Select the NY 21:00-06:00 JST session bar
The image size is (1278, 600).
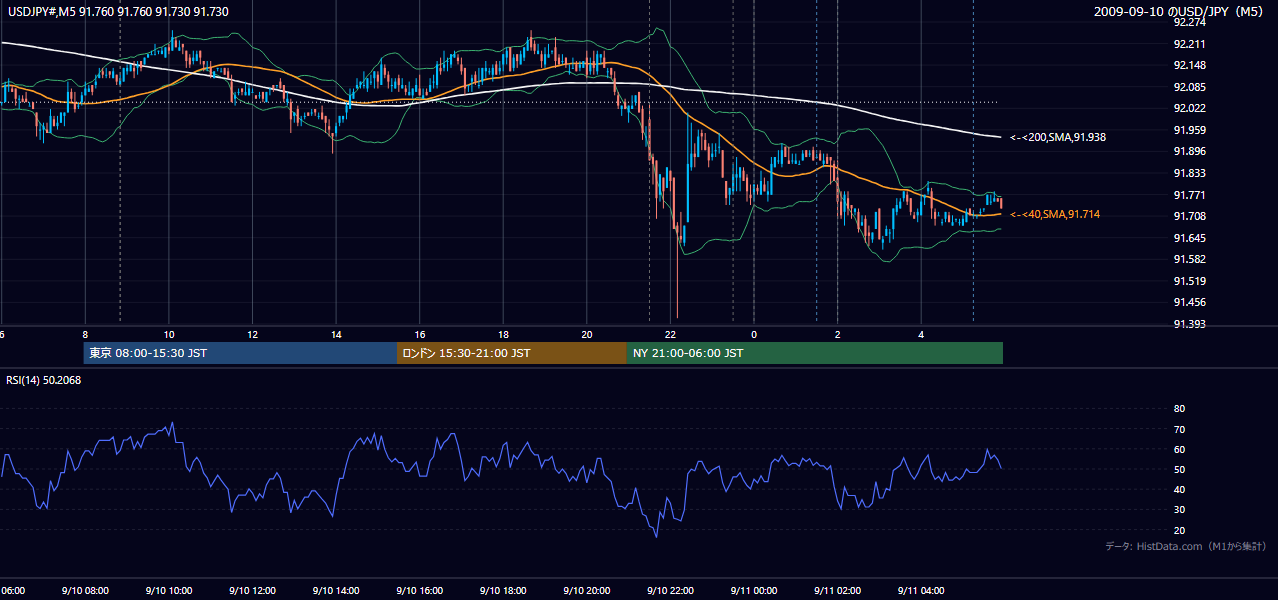[x=815, y=353]
